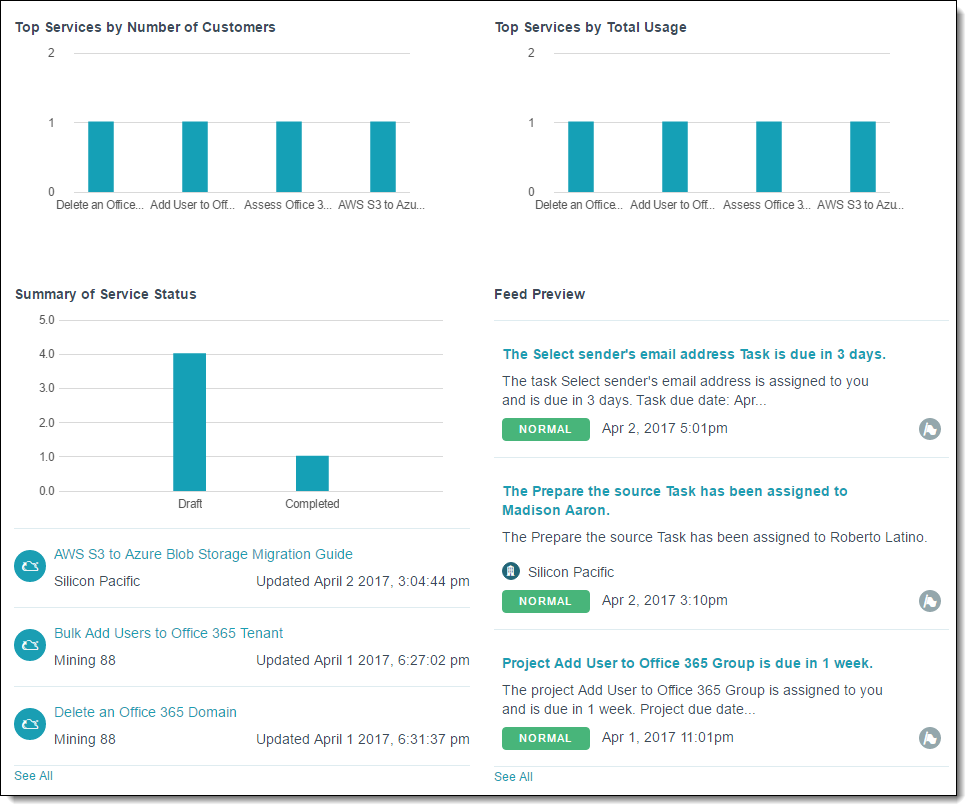Screen dimensions: 972x811
Task: Click the NORMAL badge dated Apr 1, 2017 11:01pm
Action: (546, 738)
